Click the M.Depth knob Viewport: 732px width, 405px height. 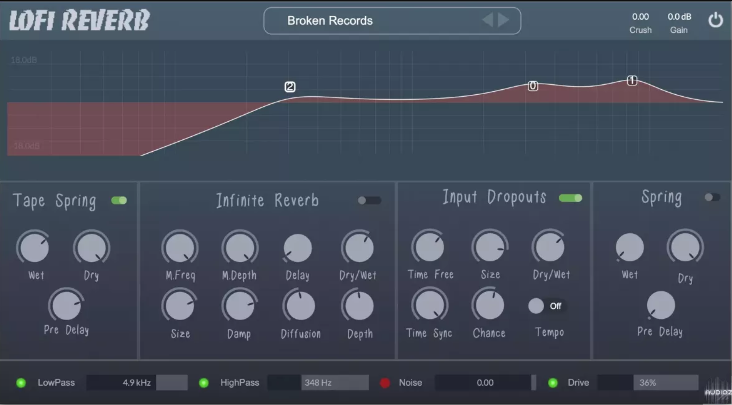pyautogui.click(x=239, y=248)
